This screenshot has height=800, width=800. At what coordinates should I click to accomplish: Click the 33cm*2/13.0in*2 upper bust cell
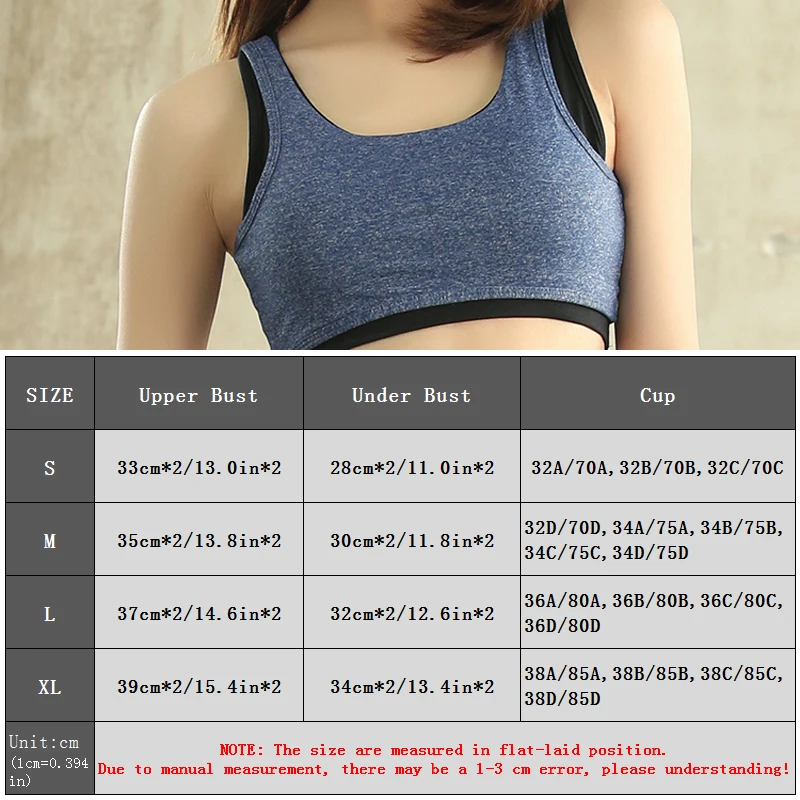(199, 466)
